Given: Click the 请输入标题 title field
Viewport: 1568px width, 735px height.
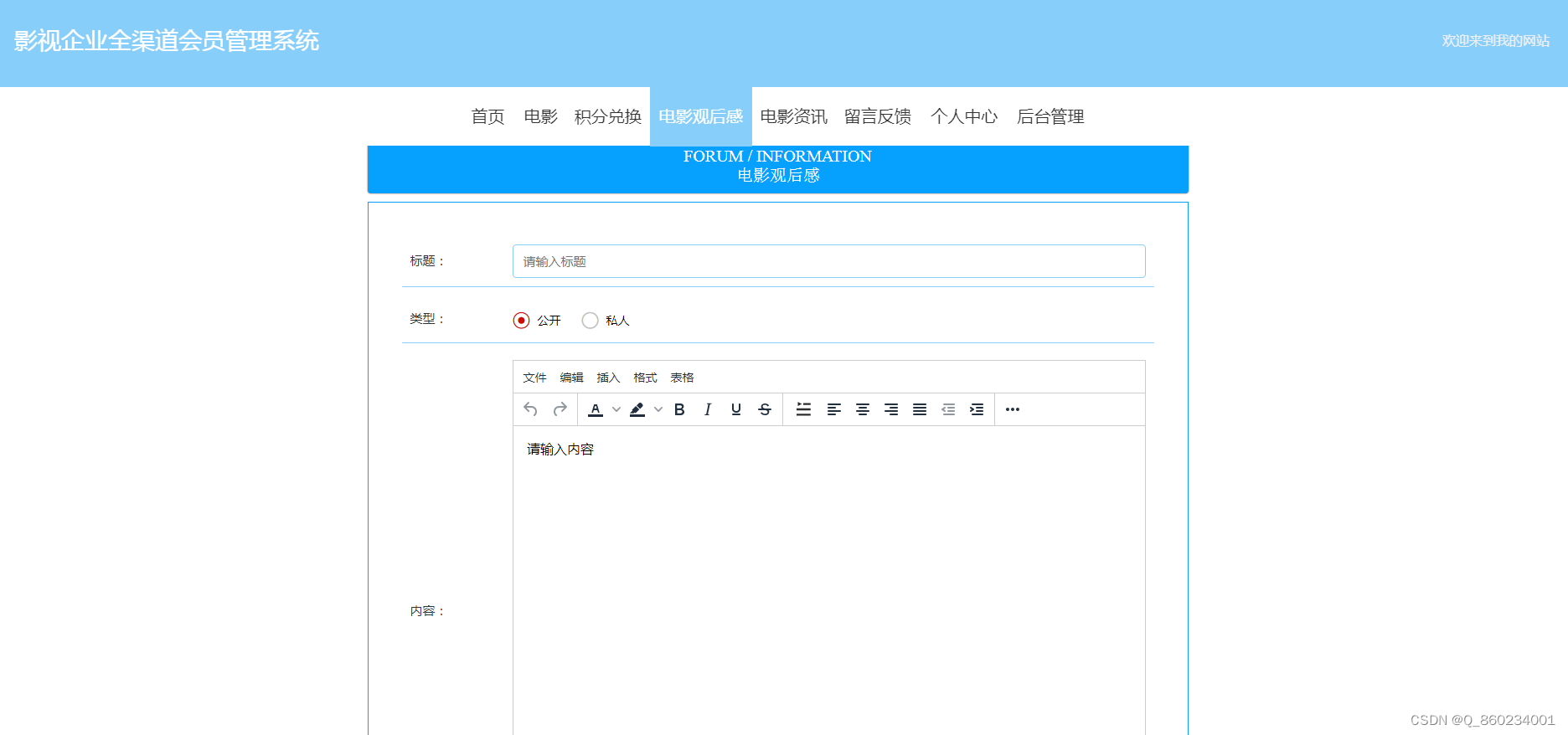Looking at the screenshot, I should point(828,261).
